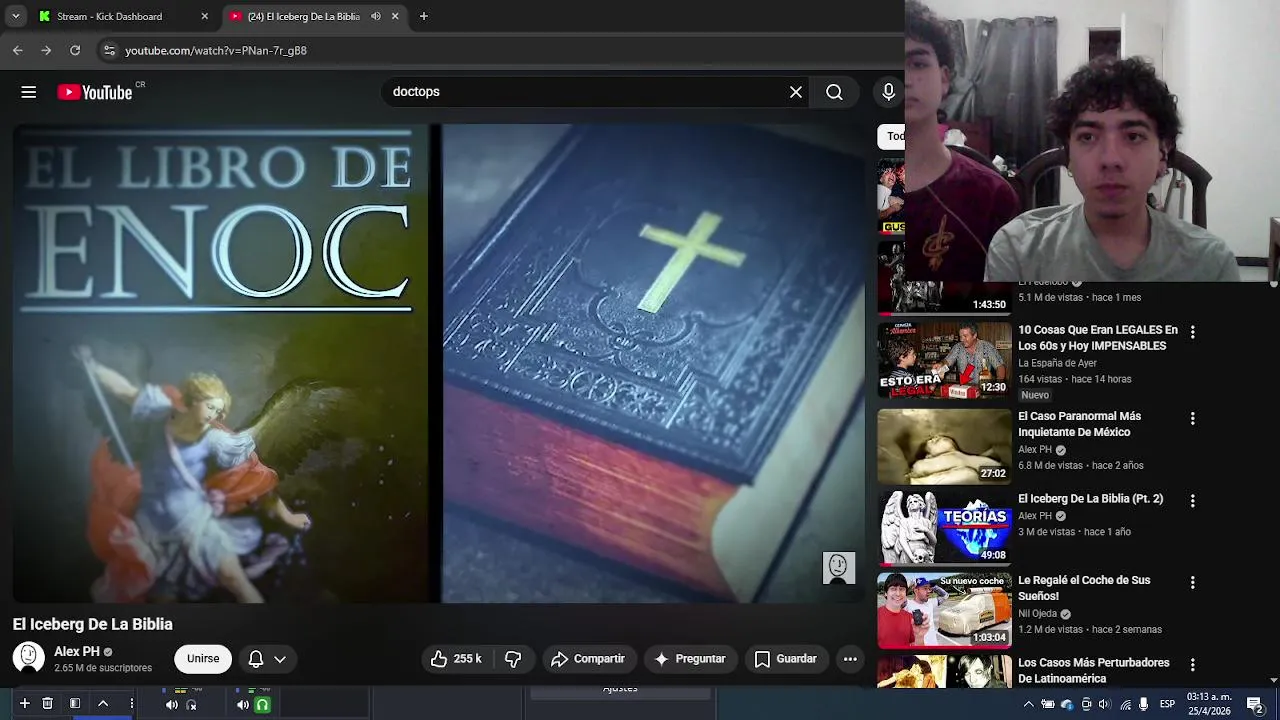Expand the notification bell dropdown arrow
This screenshot has width=1280, height=720.
(280, 659)
